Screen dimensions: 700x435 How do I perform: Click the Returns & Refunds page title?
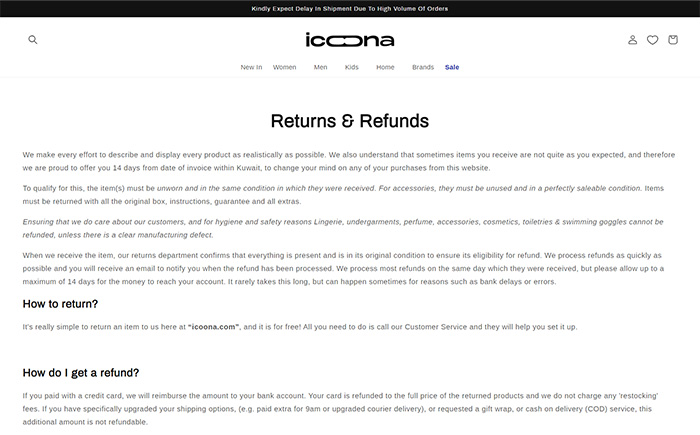pyautogui.click(x=350, y=121)
